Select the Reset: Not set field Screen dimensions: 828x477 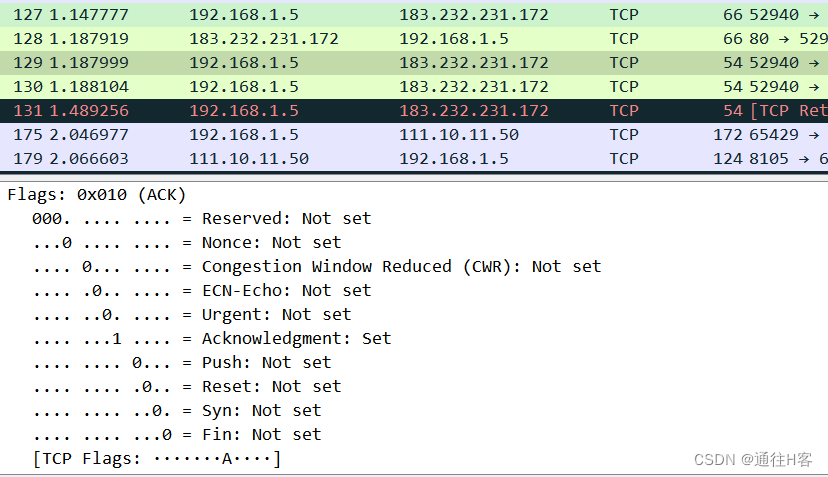coord(271,386)
